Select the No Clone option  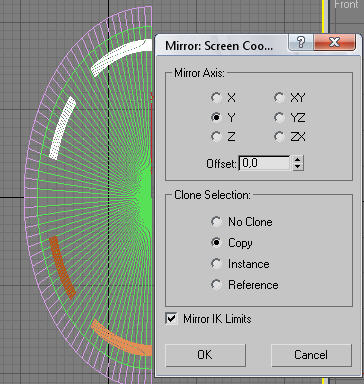[216, 222]
